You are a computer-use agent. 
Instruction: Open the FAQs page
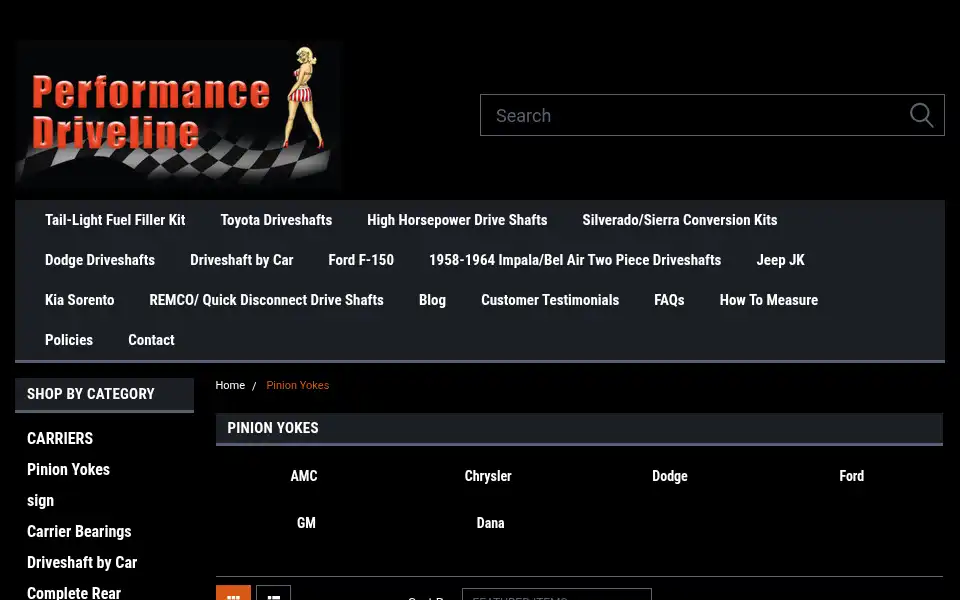pos(669,300)
